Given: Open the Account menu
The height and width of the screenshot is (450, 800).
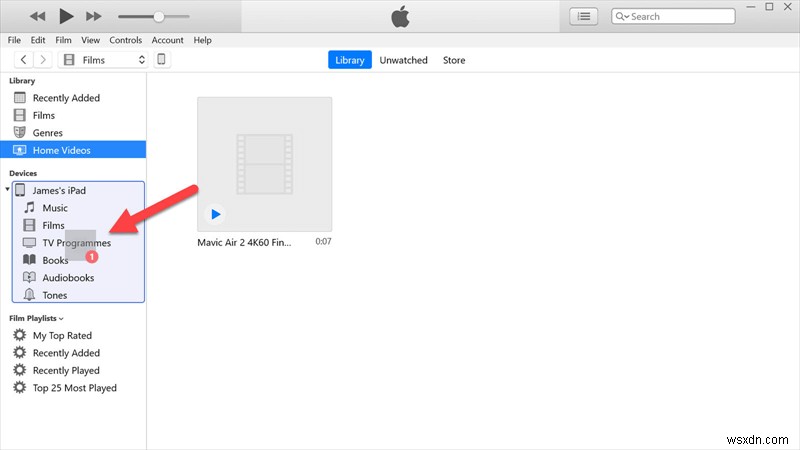Looking at the screenshot, I should point(167,40).
